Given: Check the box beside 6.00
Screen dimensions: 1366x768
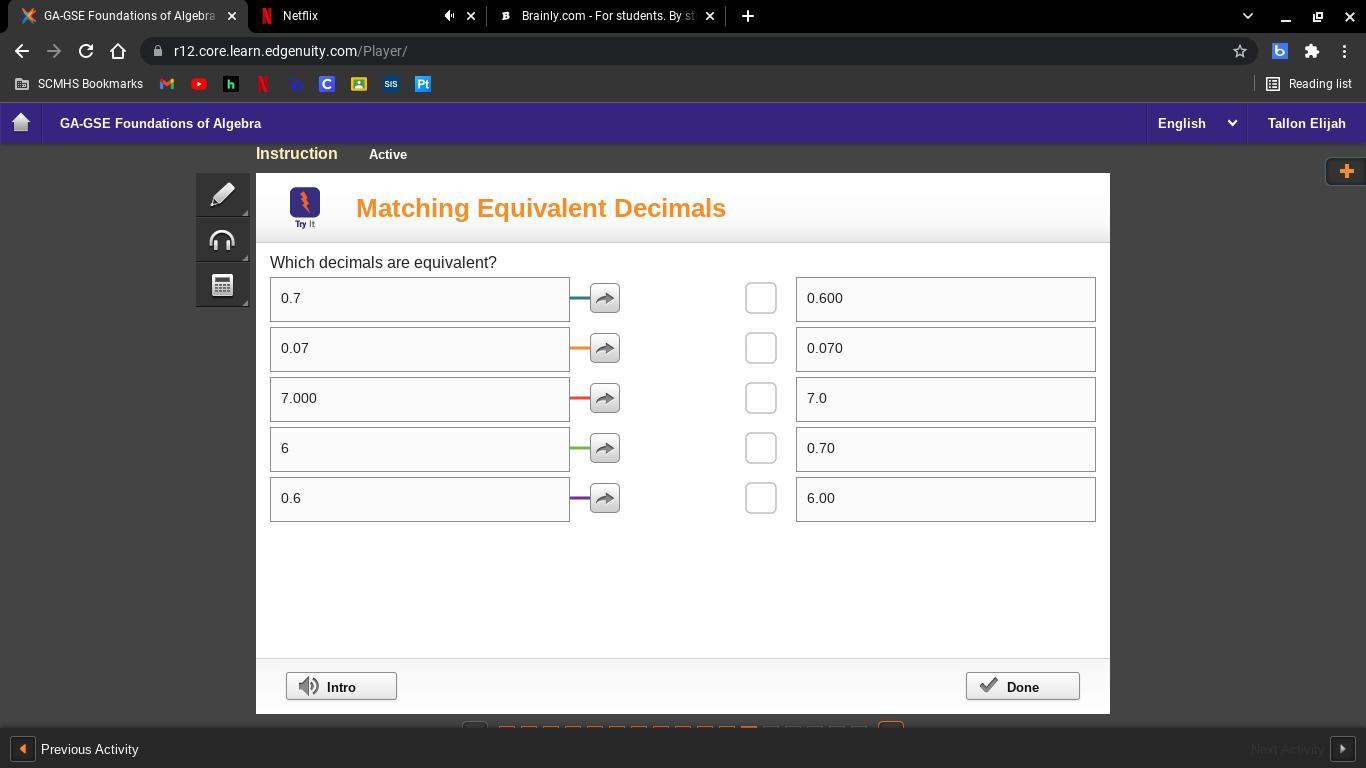Looking at the screenshot, I should pos(761,498).
